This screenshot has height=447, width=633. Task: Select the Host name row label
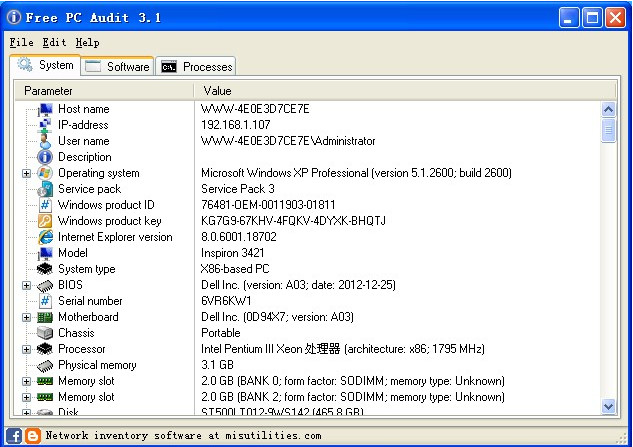pyautogui.click(x=84, y=109)
